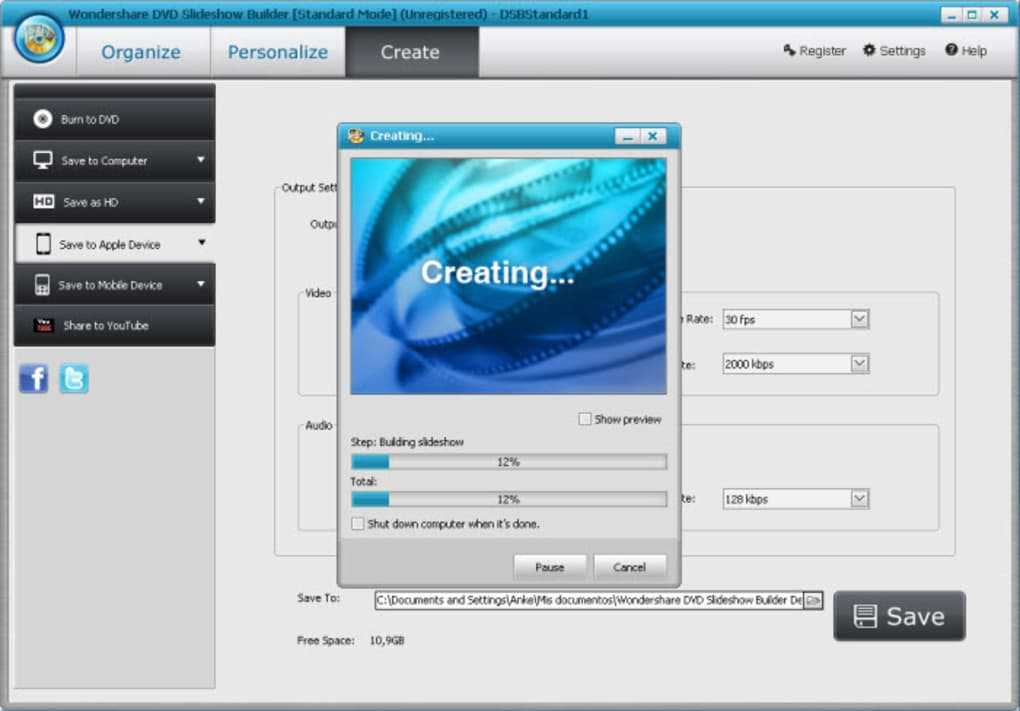Select the Create tab

click(x=410, y=53)
